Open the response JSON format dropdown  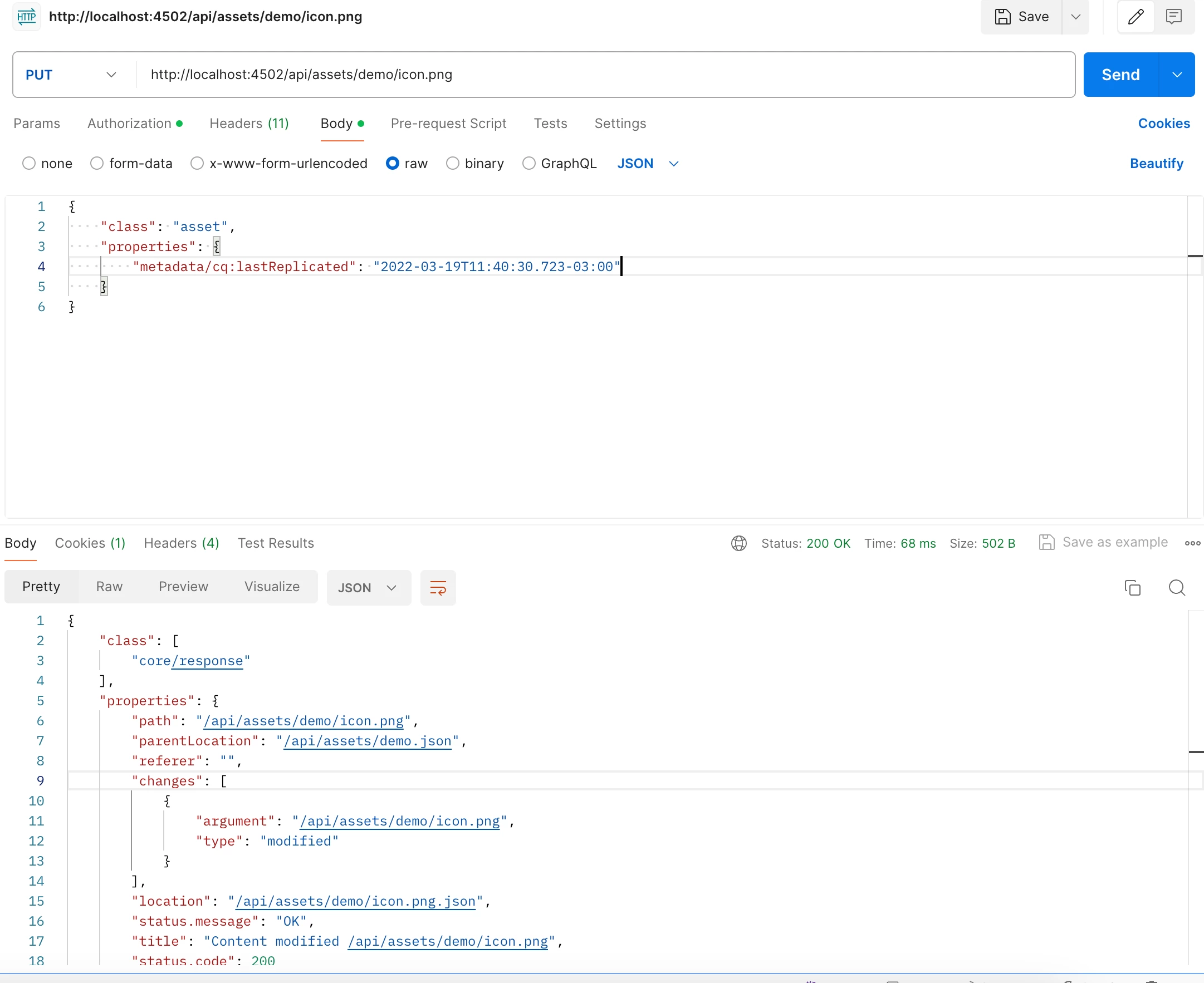368,588
